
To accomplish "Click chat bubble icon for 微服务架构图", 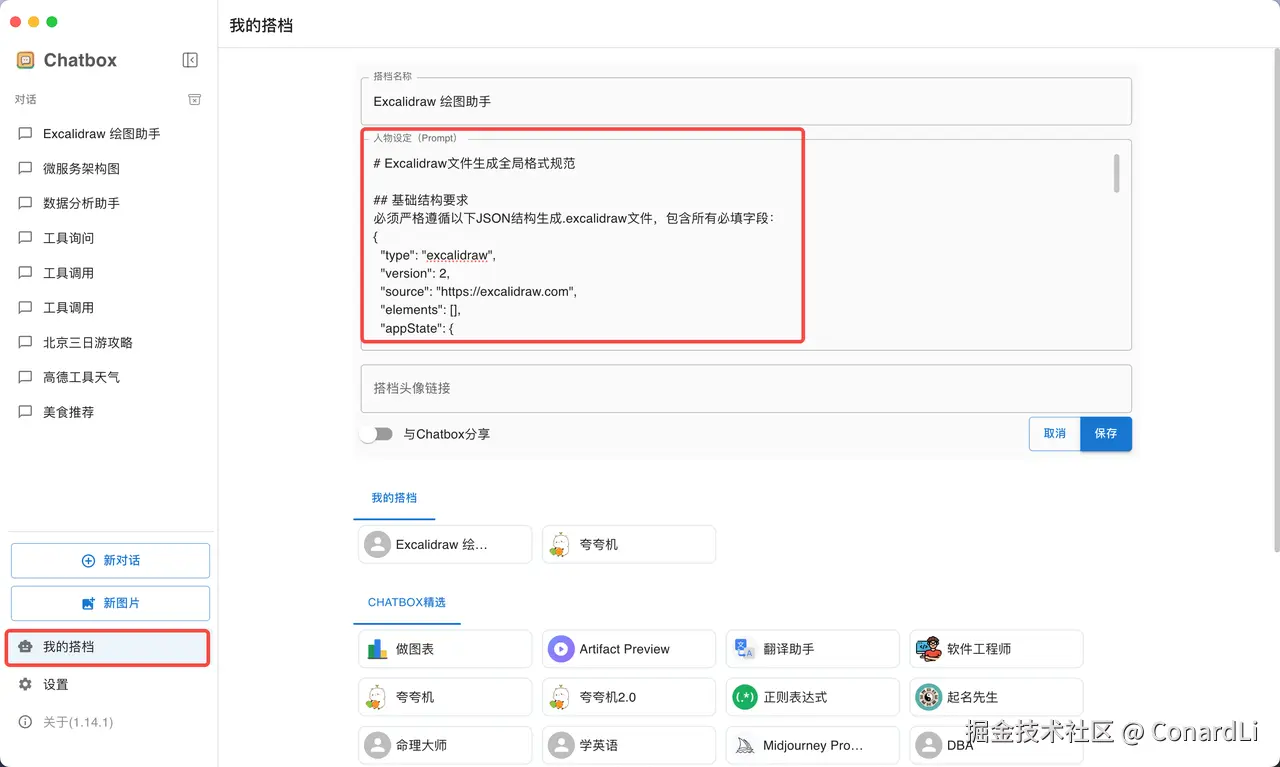I will pyautogui.click(x=25, y=169).
